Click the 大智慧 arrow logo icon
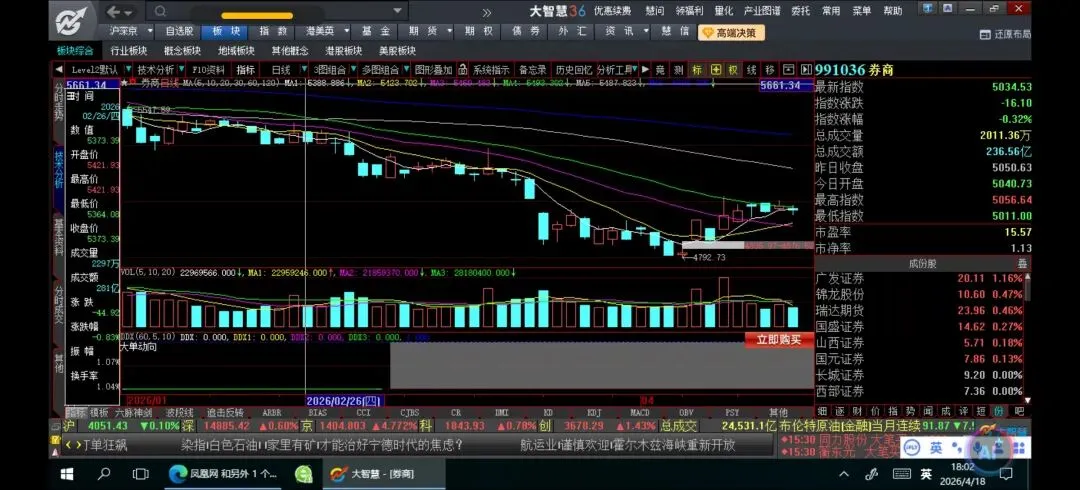This screenshot has width=1080, height=490. (x=73, y=22)
